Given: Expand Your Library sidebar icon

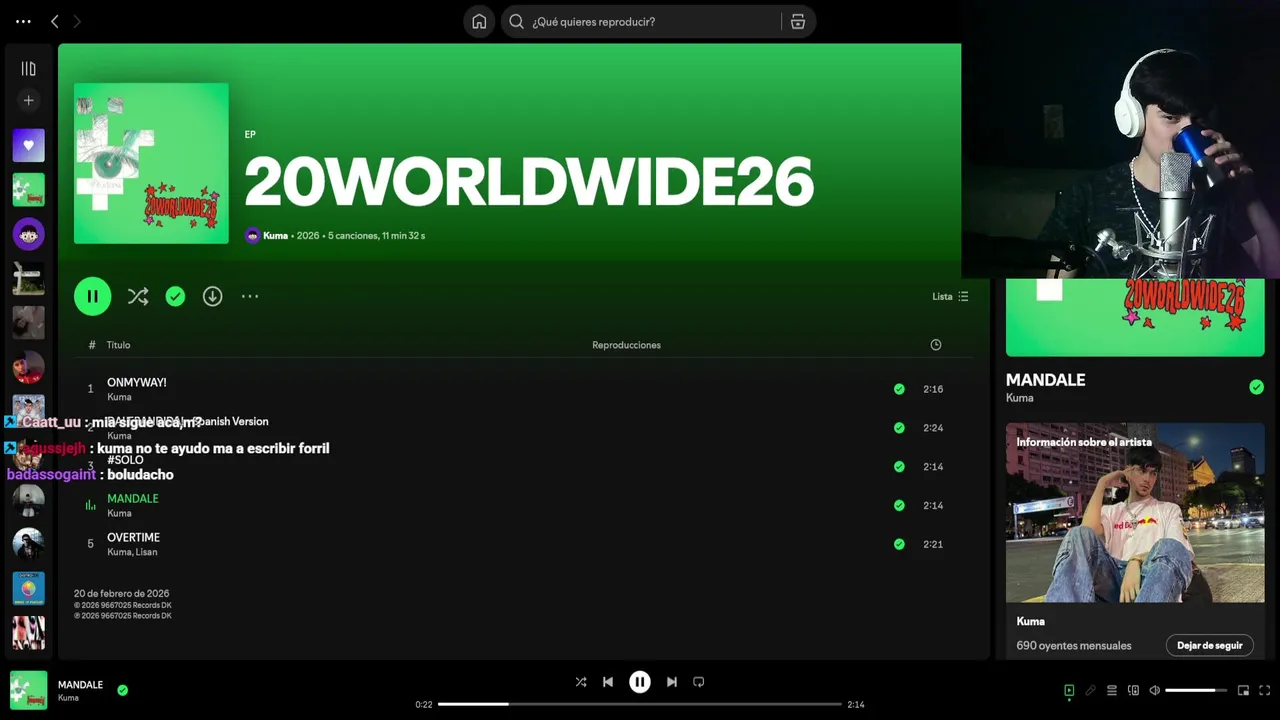Looking at the screenshot, I should tap(28, 69).
